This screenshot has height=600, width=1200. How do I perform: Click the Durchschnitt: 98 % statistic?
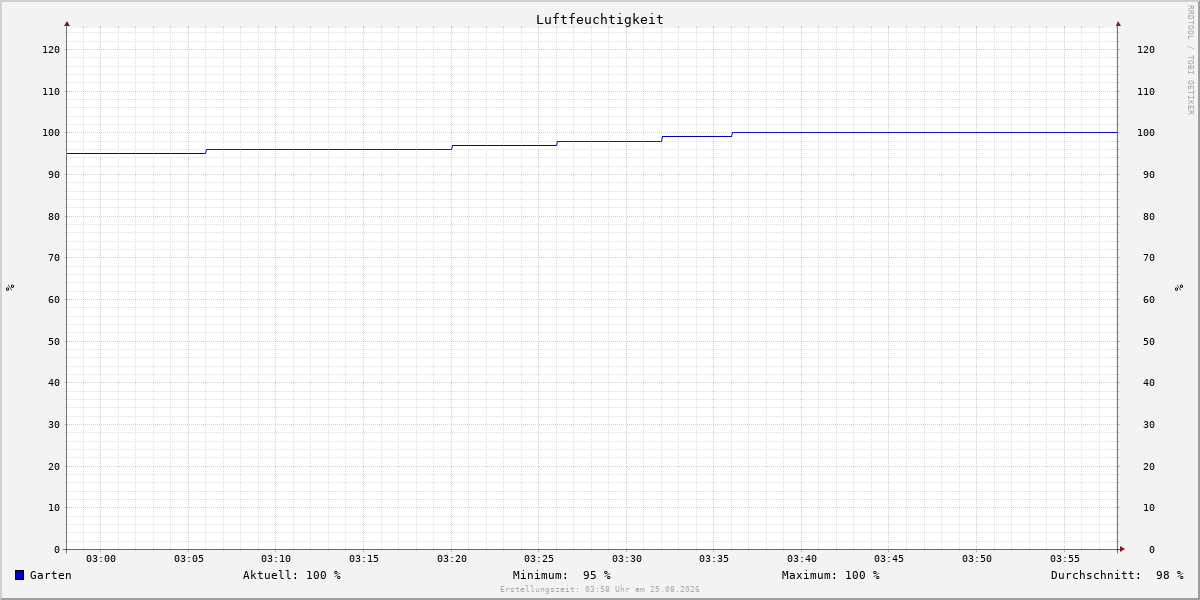click(1117, 575)
